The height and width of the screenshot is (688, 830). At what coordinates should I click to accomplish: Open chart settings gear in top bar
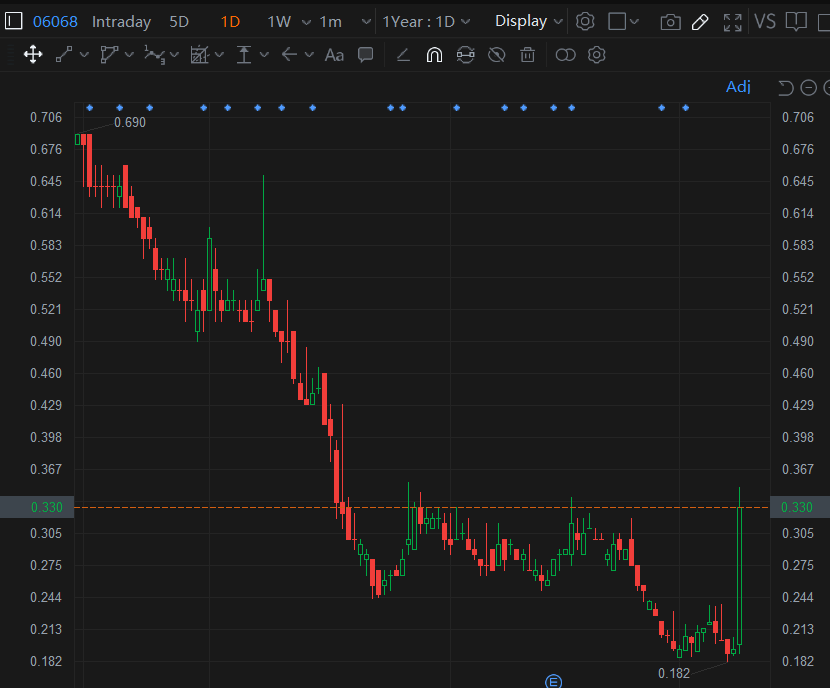tap(585, 22)
